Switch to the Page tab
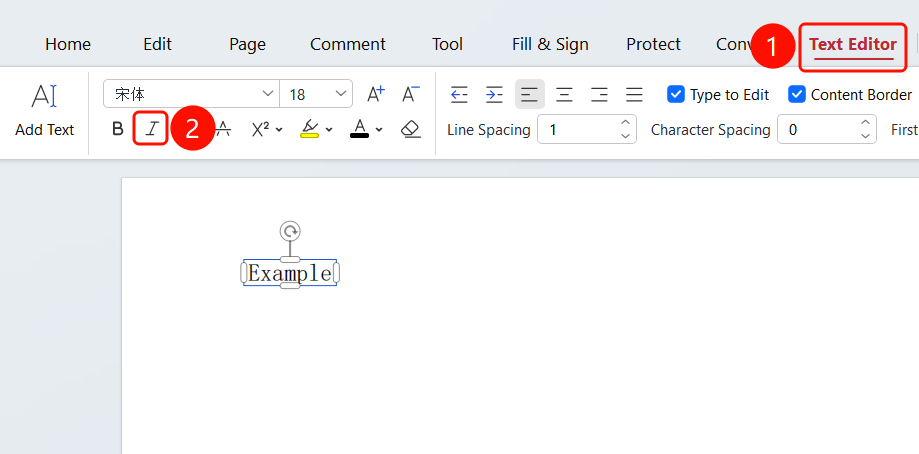919x454 pixels. (x=247, y=44)
